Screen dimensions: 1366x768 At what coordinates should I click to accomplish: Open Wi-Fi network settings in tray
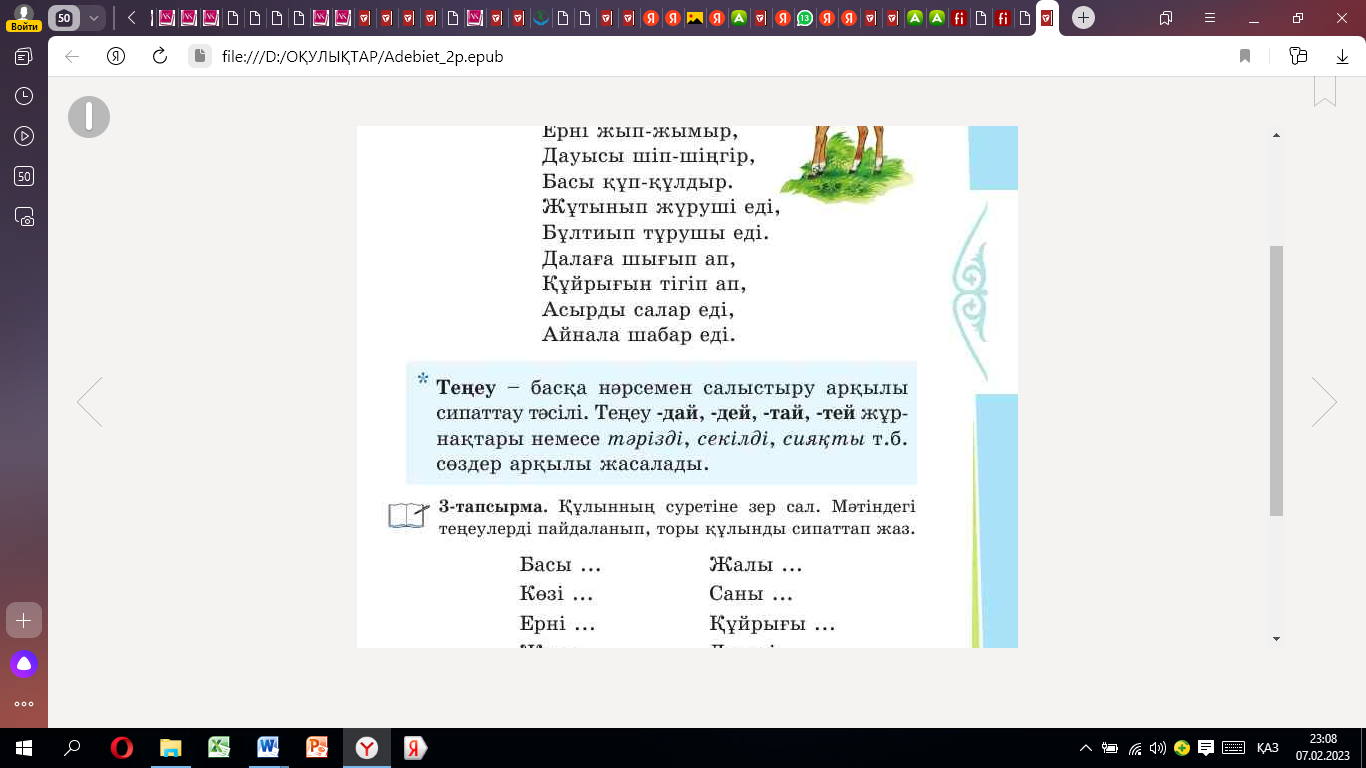tap(1135, 748)
